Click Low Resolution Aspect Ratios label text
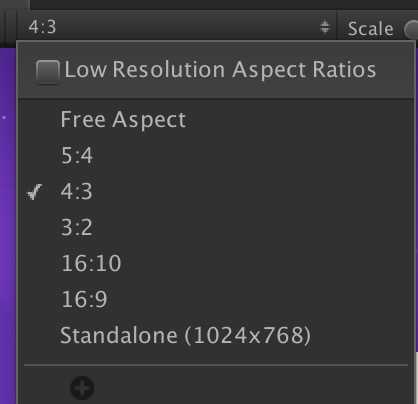Viewport: 418px width, 404px height. coord(220,70)
